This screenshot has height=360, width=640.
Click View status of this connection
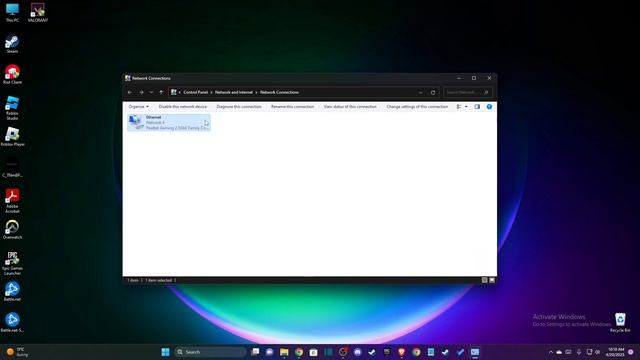pyautogui.click(x=350, y=107)
